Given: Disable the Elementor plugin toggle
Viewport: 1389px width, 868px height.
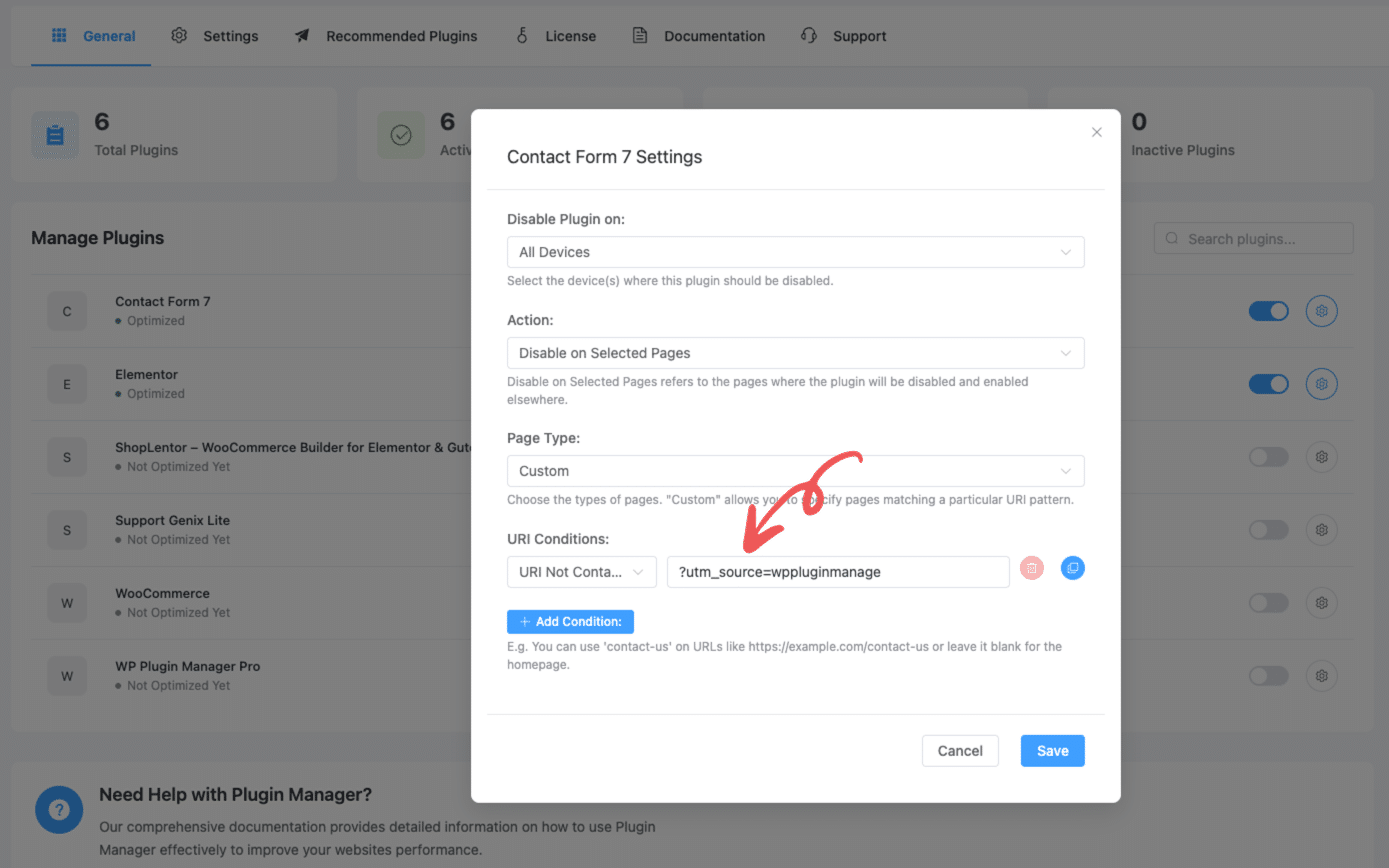Looking at the screenshot, I should [1268, 384].
